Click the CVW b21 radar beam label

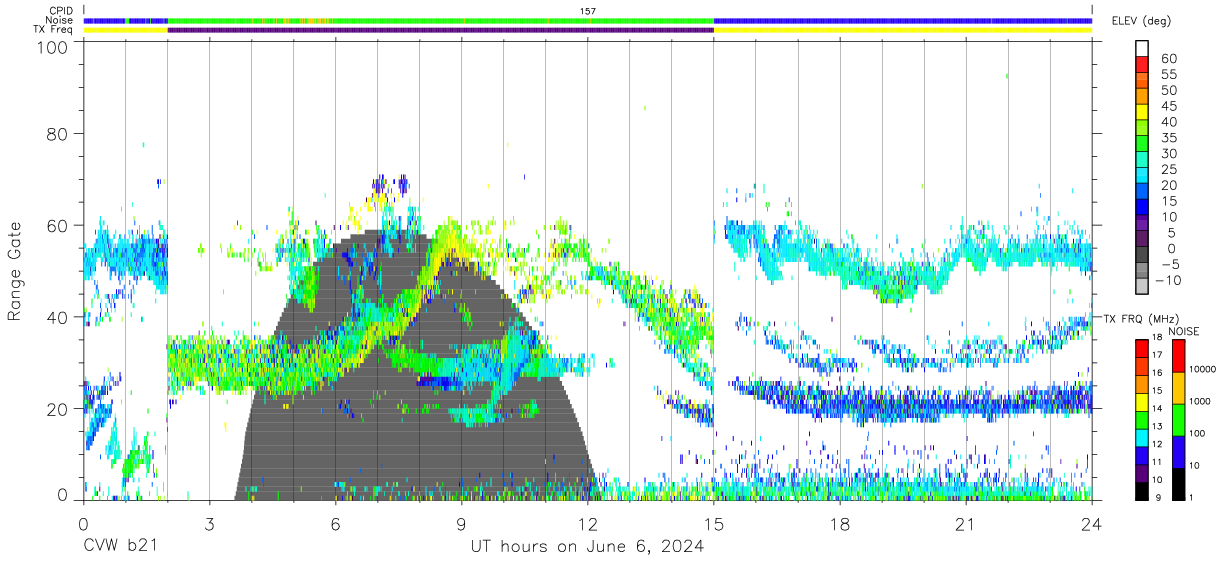[x=119, y=546]
